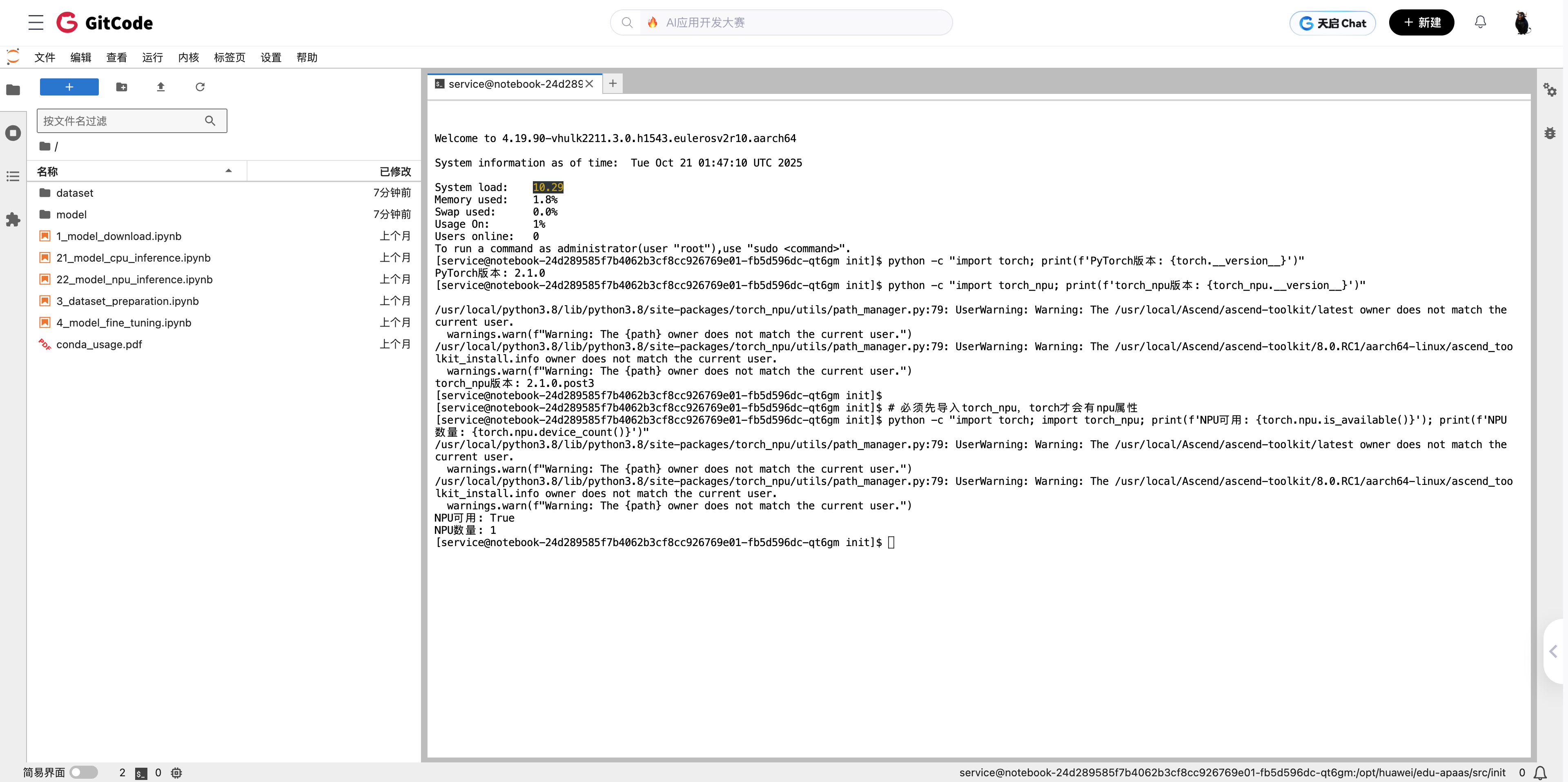The width and height of the screenshot is (1568, 782).
Task: Click the 新建 button
Action: point(1421,22)
